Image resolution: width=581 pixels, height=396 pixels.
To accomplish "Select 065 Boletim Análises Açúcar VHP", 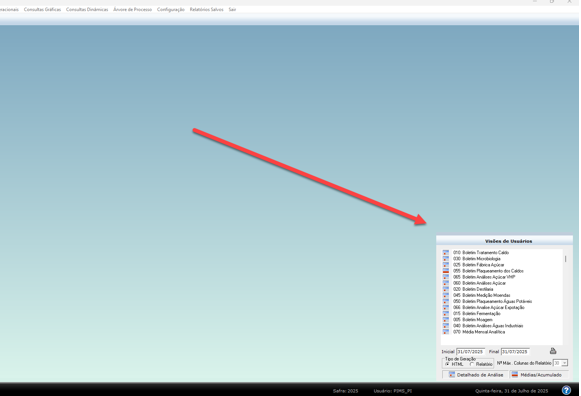I will tap(484, 277).
